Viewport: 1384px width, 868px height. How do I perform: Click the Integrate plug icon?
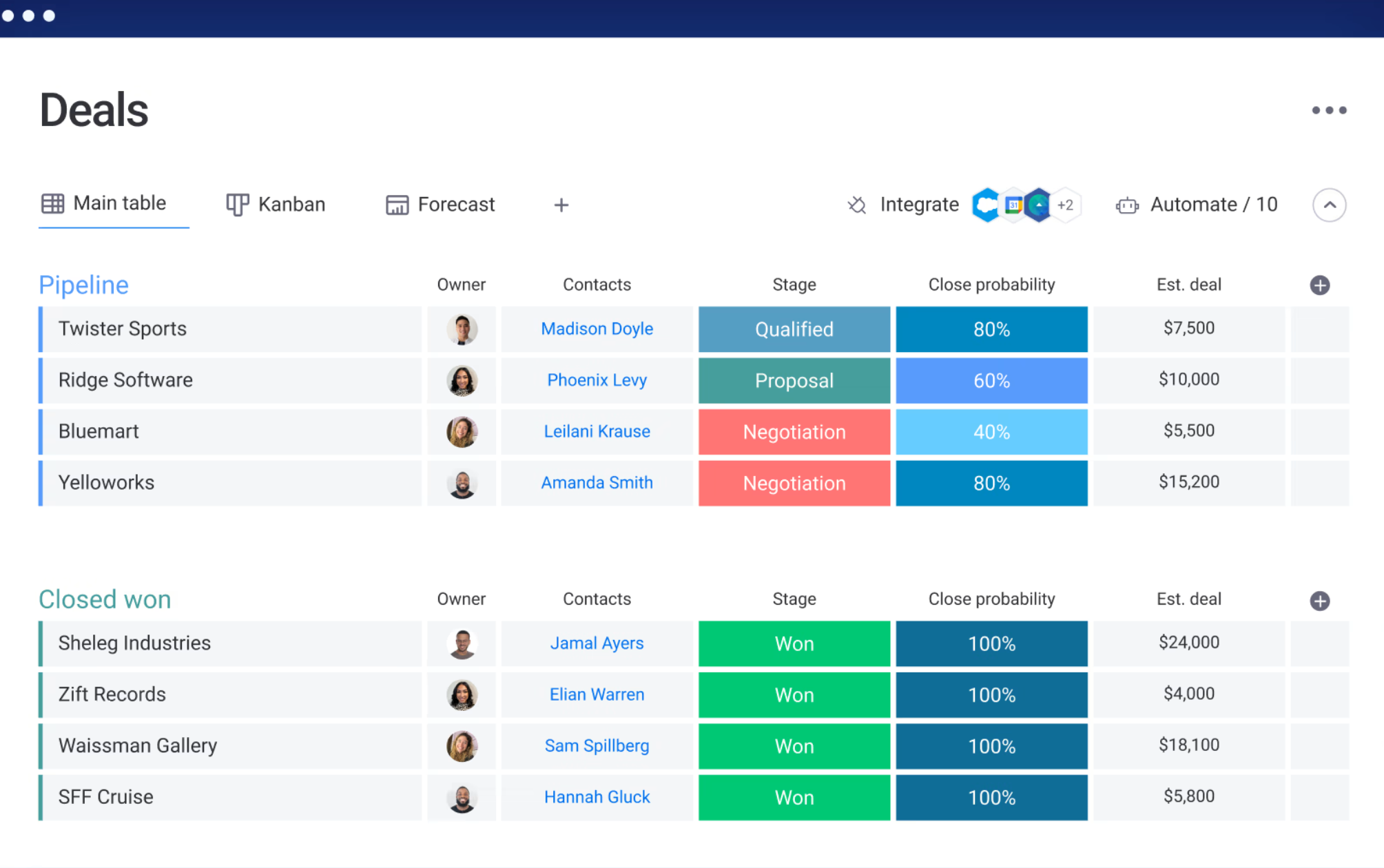coord(857,205)
